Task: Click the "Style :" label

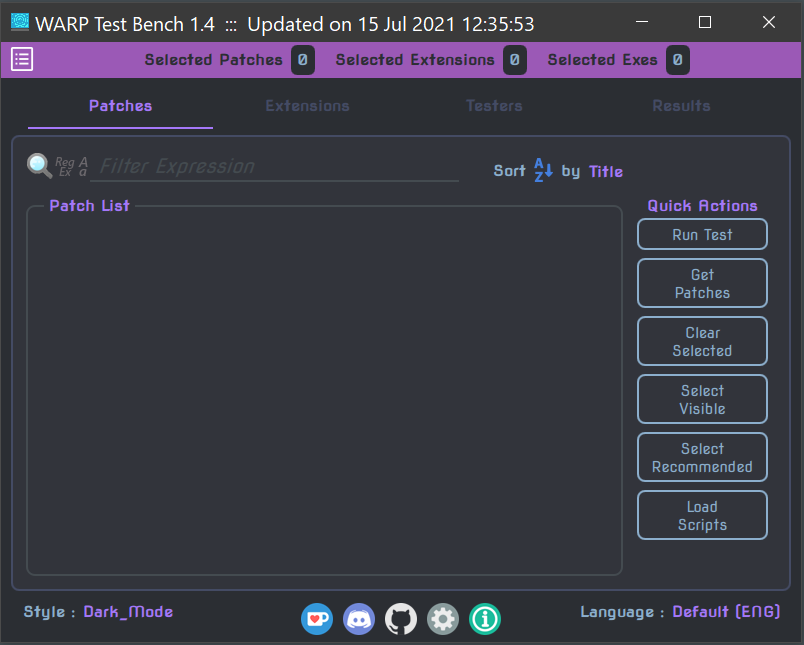Action: (50, 612)
